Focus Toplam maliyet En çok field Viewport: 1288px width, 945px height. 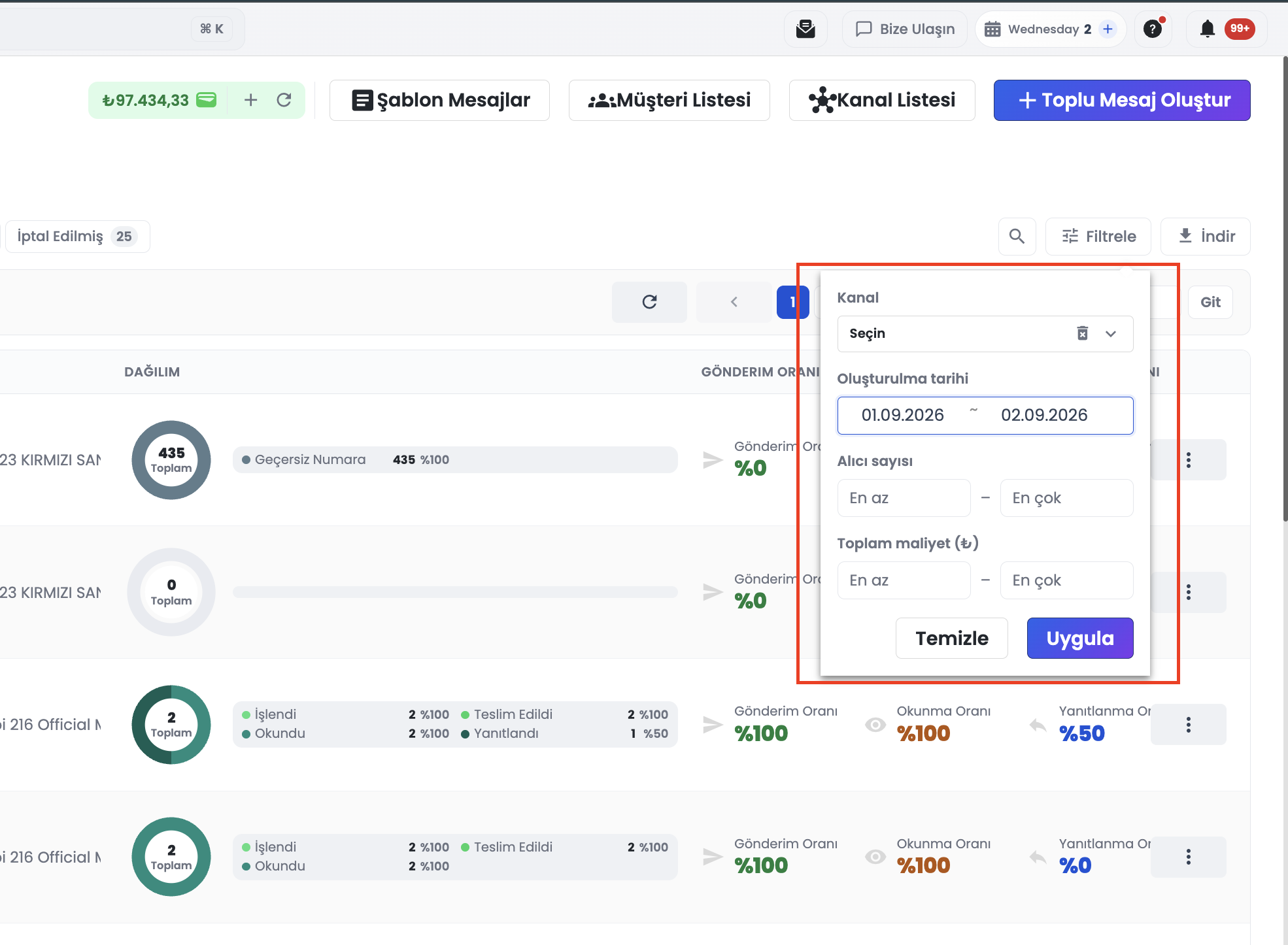(x=1067, y=580)
